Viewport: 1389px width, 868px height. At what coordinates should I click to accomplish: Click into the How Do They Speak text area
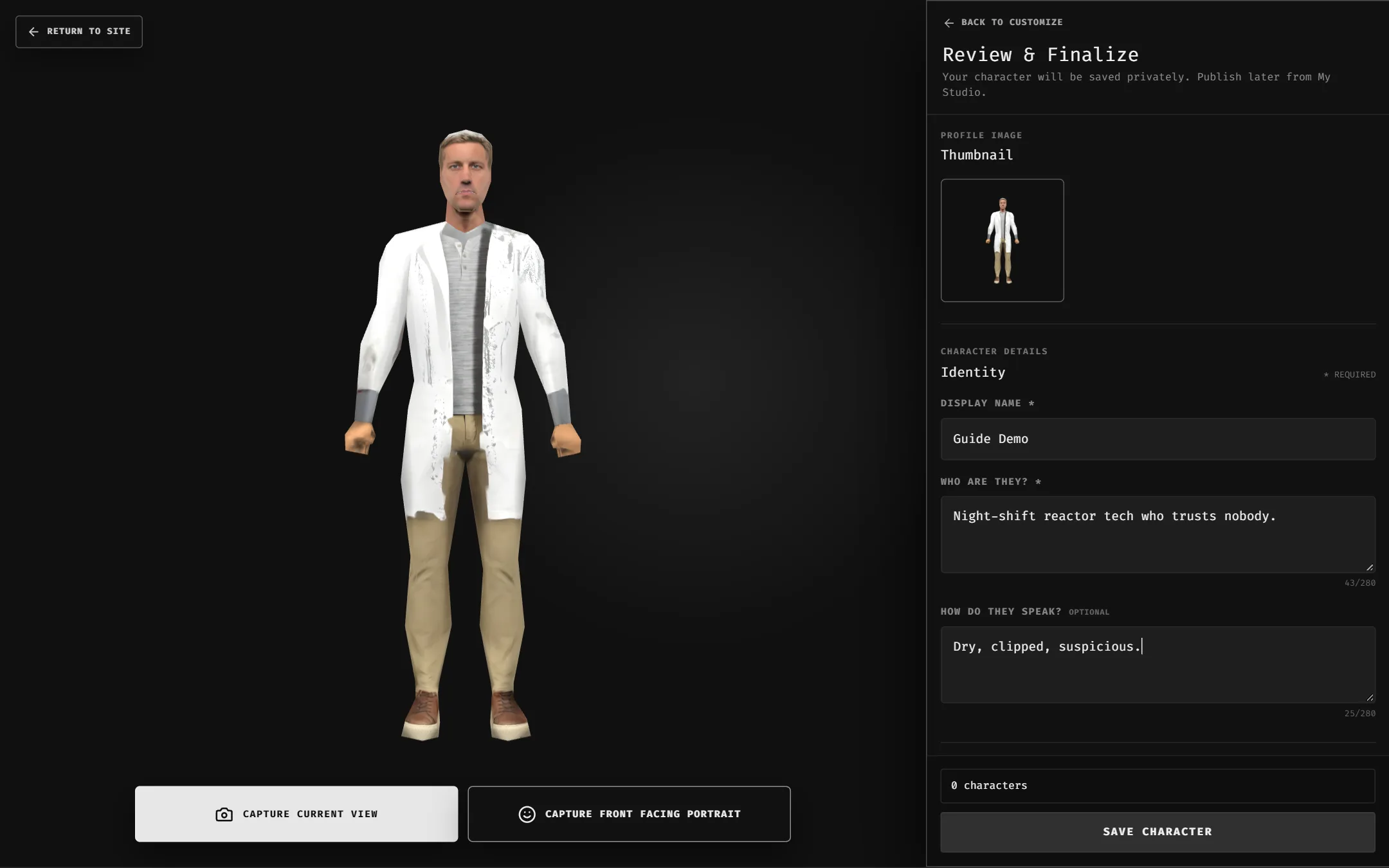click(1157, 665)
